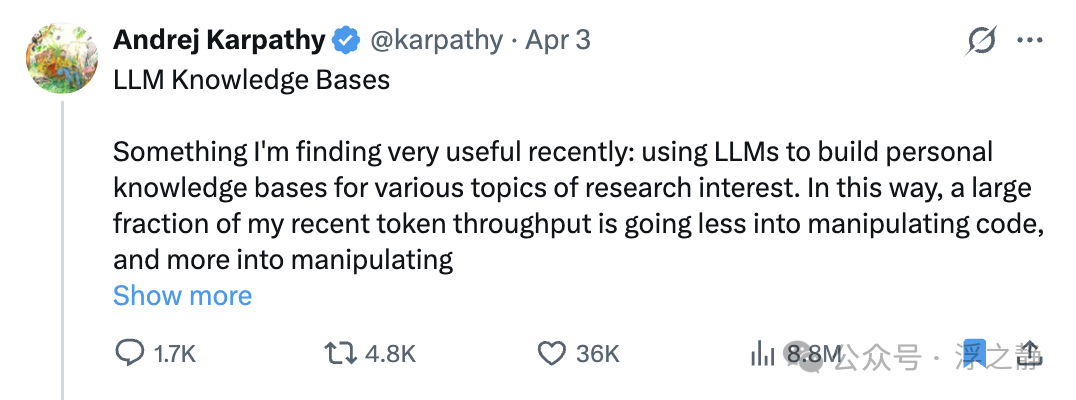This screenshot has width=1076, height=400.
Task: Click the repost arrows icon
Action: [340, 354]
